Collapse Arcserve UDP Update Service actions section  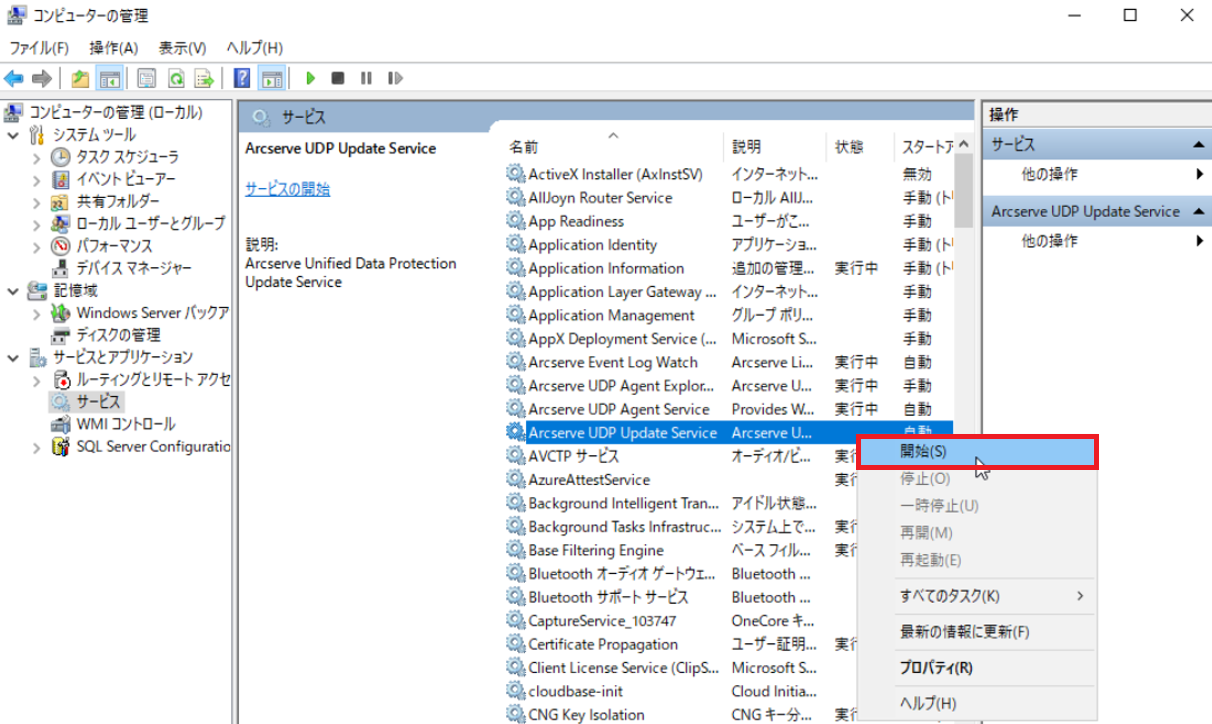pyautogui.click(x=1198, y=211)
